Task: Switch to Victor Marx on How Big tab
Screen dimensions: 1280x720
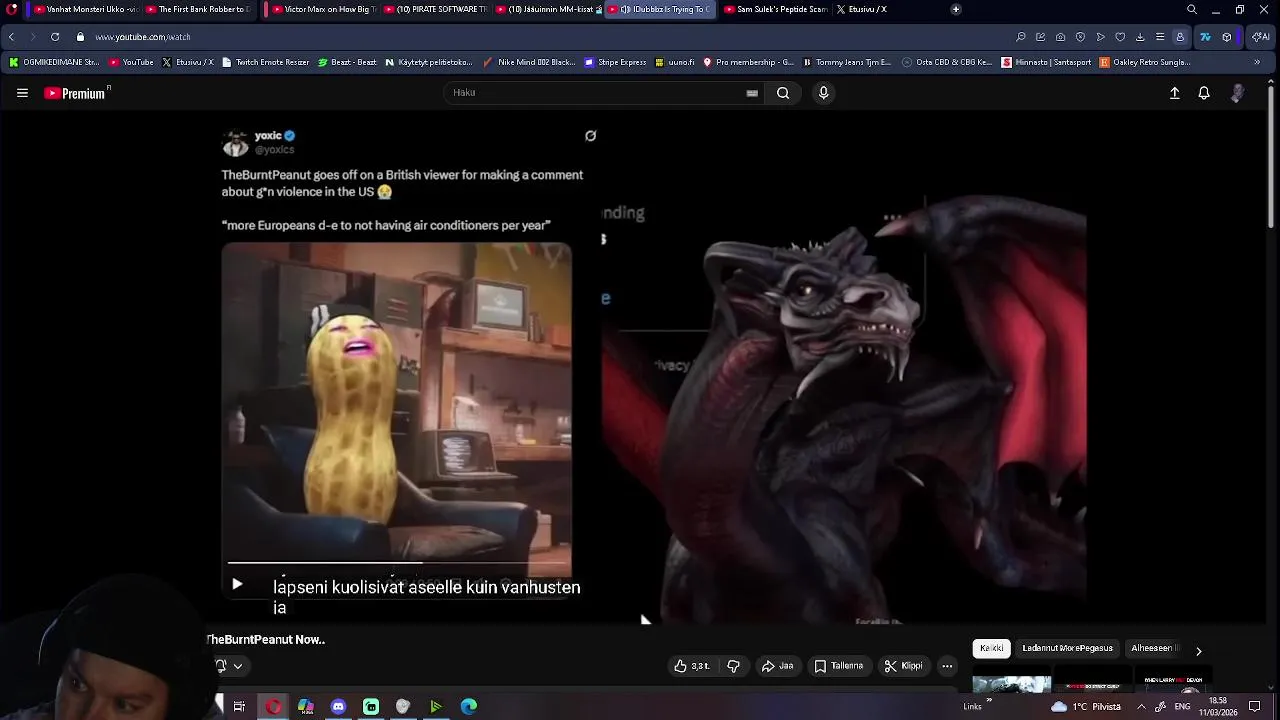Action: click(322, 10)
